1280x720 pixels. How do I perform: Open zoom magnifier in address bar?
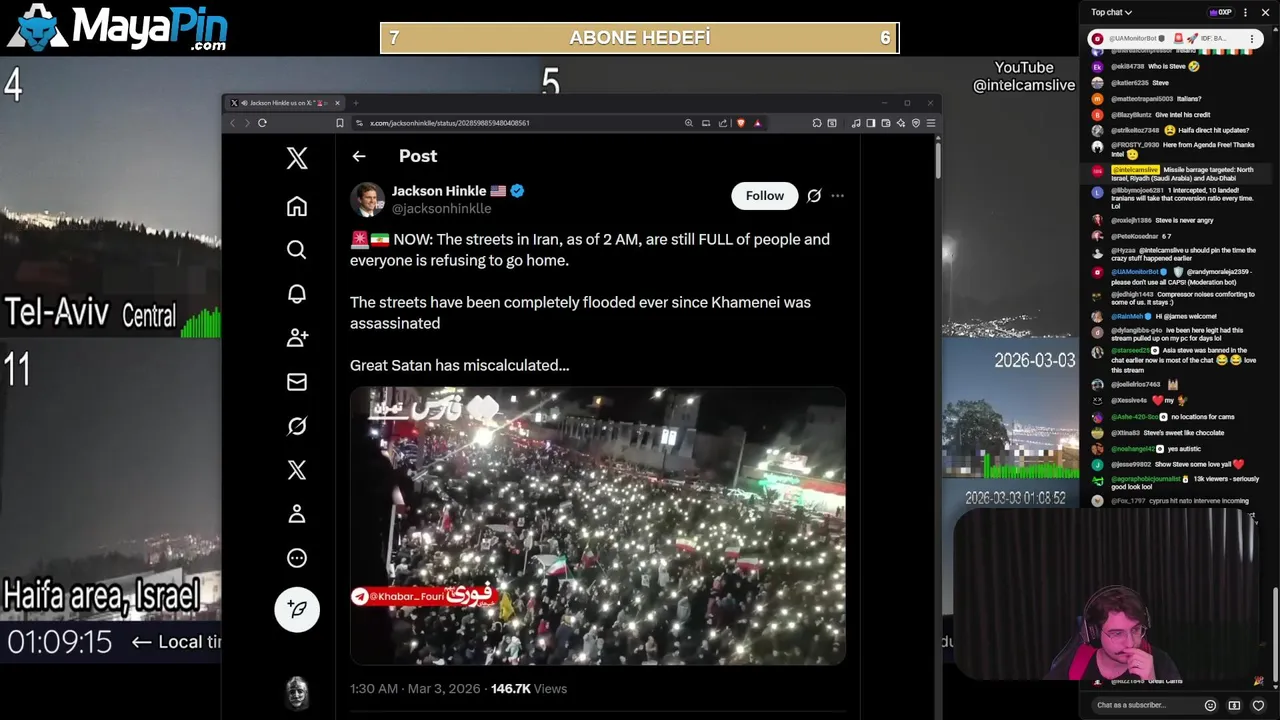[x=689, y=123]
